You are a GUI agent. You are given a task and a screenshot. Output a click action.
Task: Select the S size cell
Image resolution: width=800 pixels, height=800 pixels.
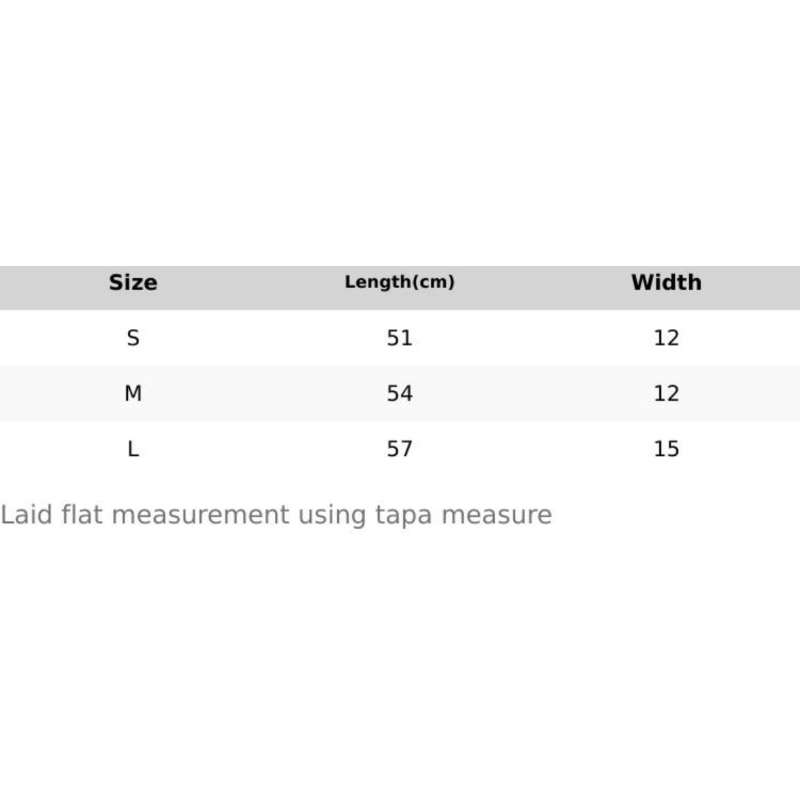coord(133,338)
